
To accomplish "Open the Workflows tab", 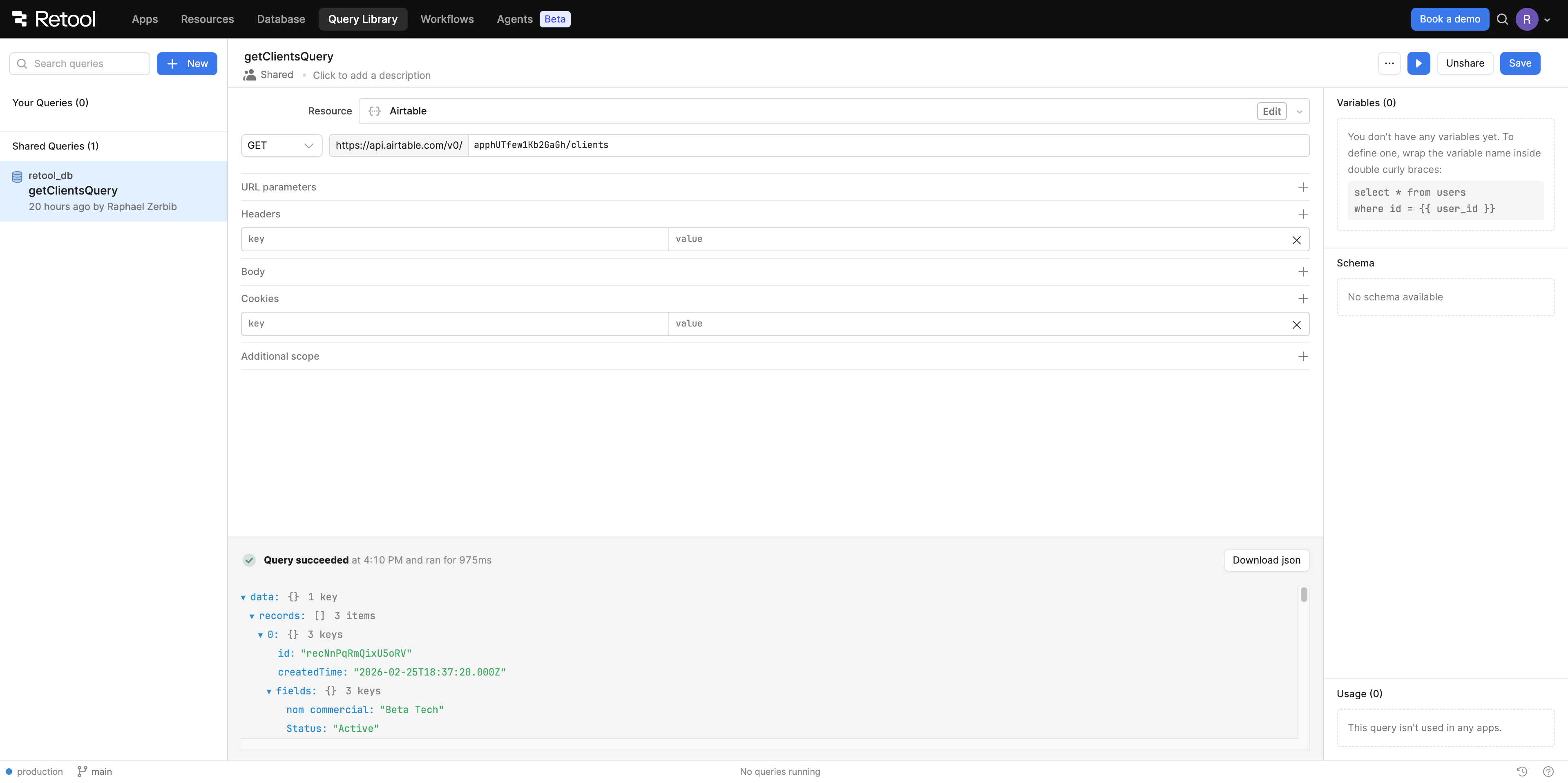I will pyautogui.click(x=447, y=19).
